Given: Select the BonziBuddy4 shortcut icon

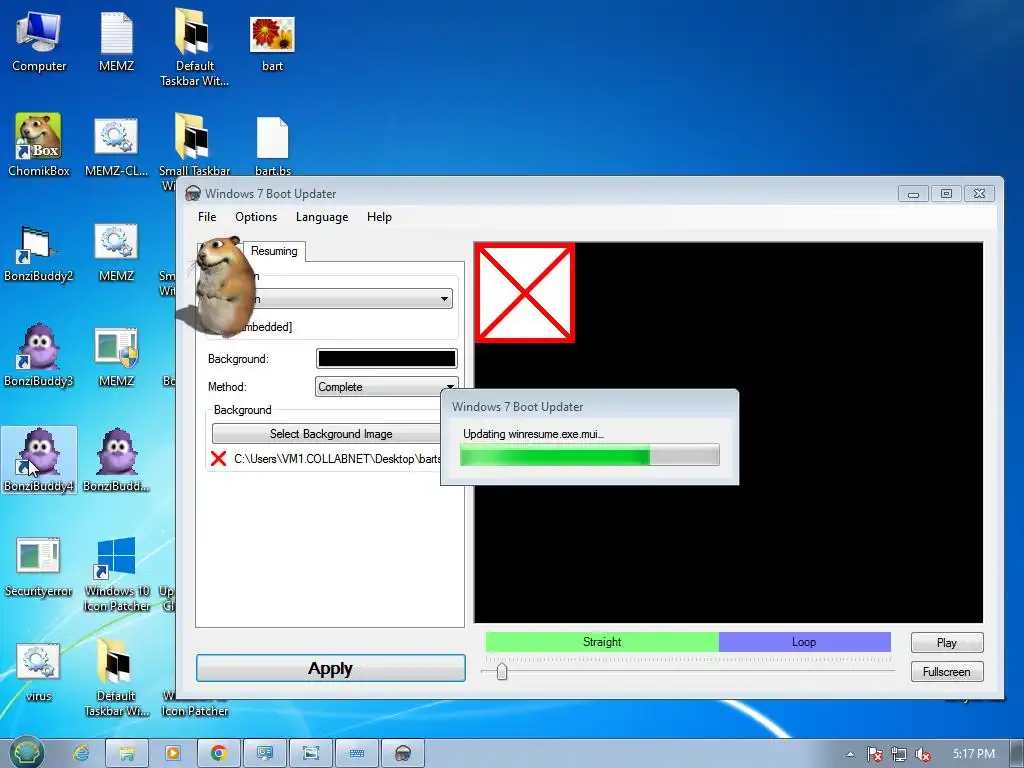Looking at the screenshot, I should coord(39,460).
